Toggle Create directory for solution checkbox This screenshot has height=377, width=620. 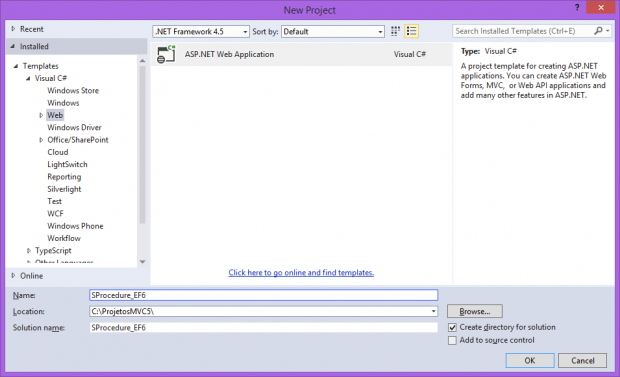tap(452, 328)
